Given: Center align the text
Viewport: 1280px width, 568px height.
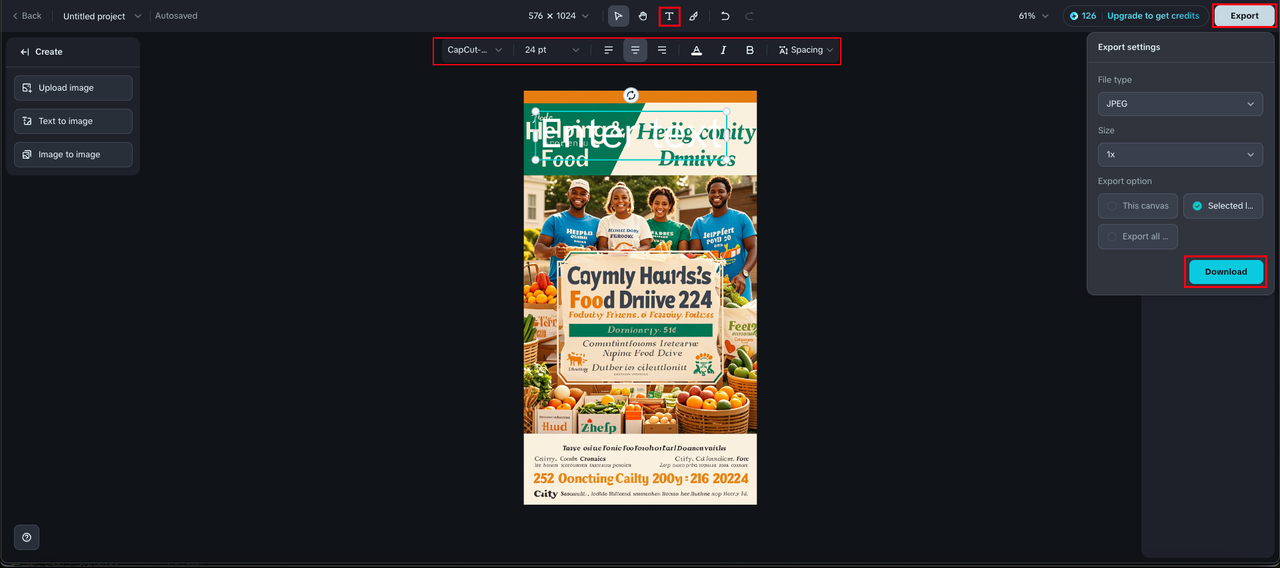Looking at the screenshot, I should [635, 50].
